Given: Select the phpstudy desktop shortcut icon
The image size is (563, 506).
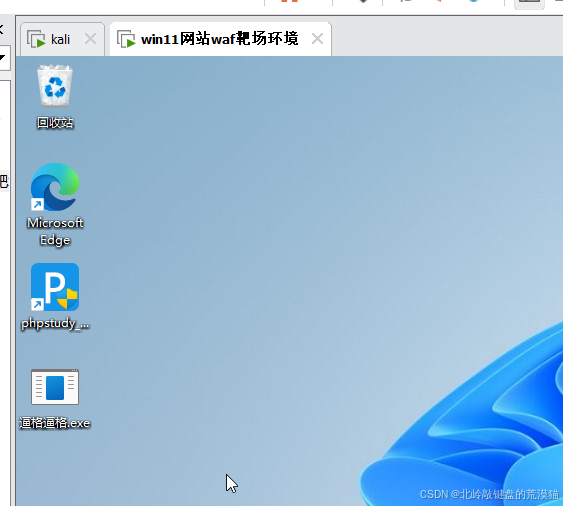Looking at the screenshot, I should (55, 287).
